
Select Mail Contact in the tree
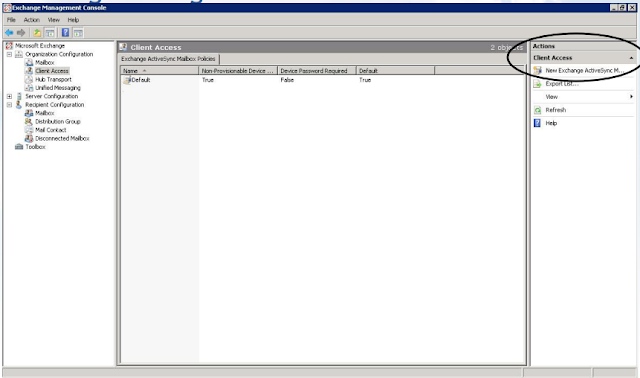point(51,130)
